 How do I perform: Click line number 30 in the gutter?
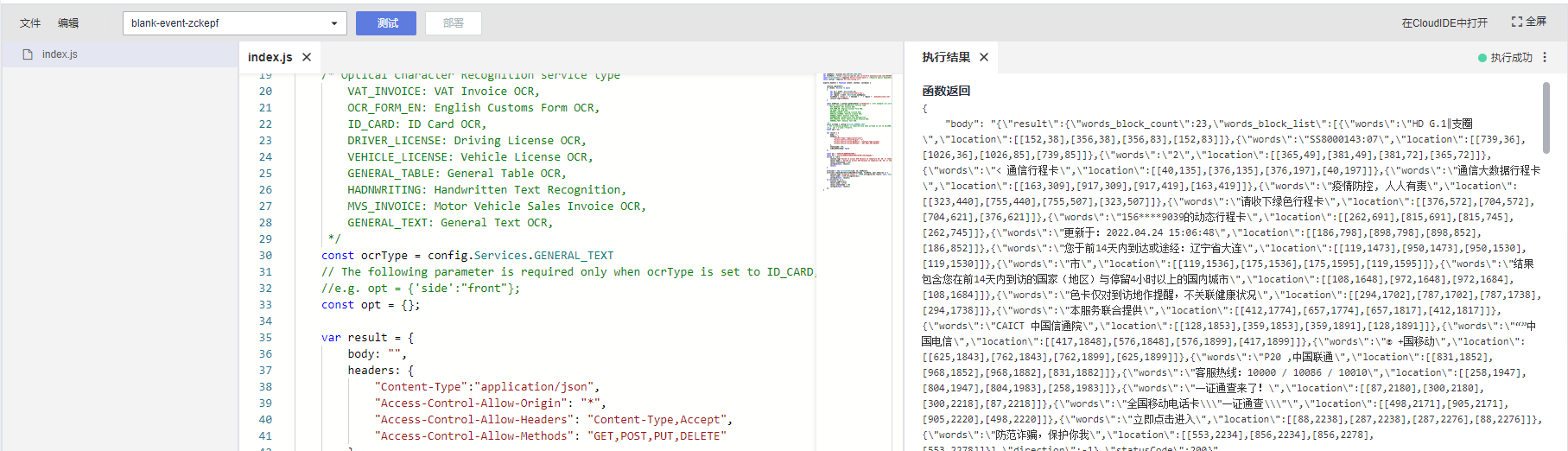pos(265,256)
